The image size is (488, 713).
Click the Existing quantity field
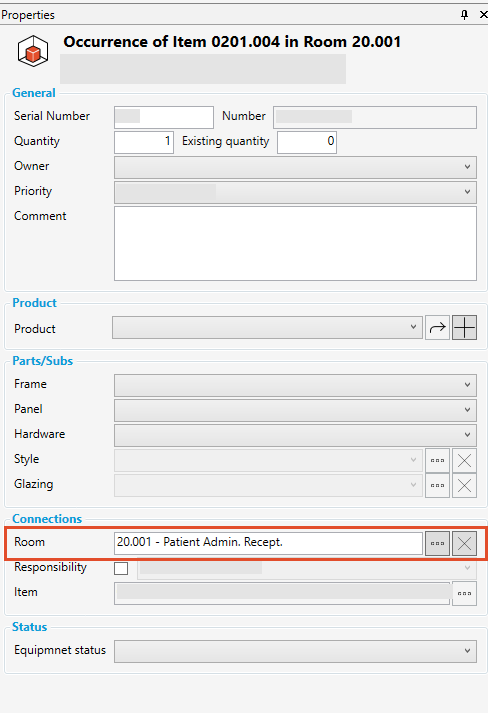pos(307,142)
